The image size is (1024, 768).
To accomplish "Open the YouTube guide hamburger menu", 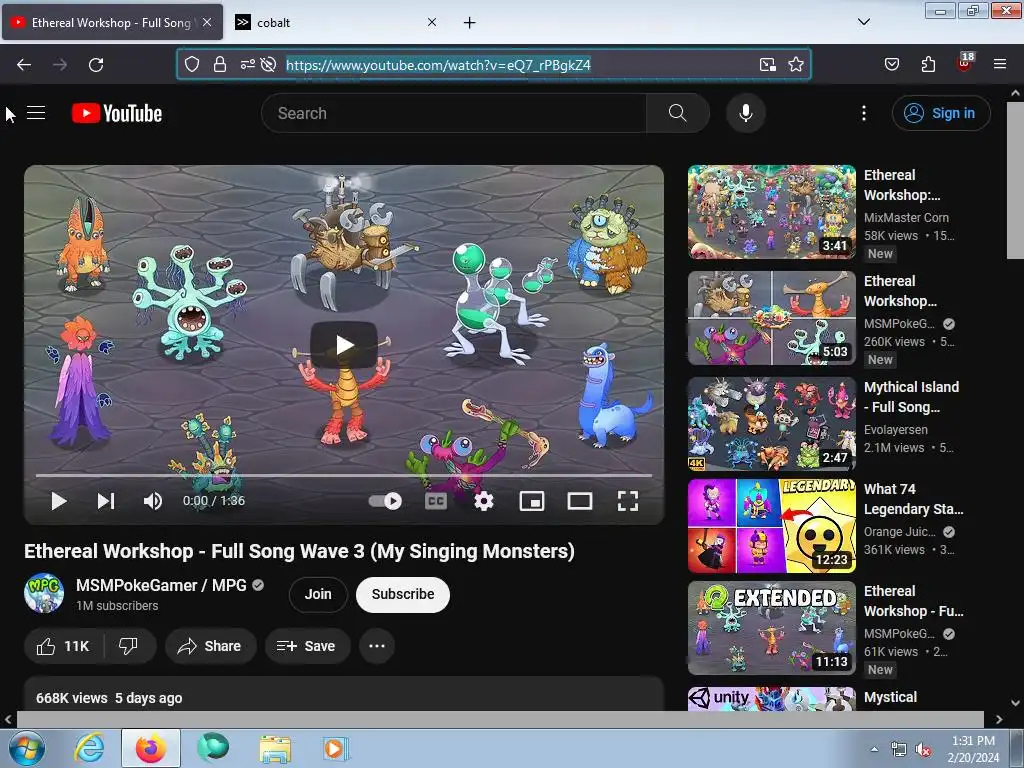I will [x=36, y=113].
